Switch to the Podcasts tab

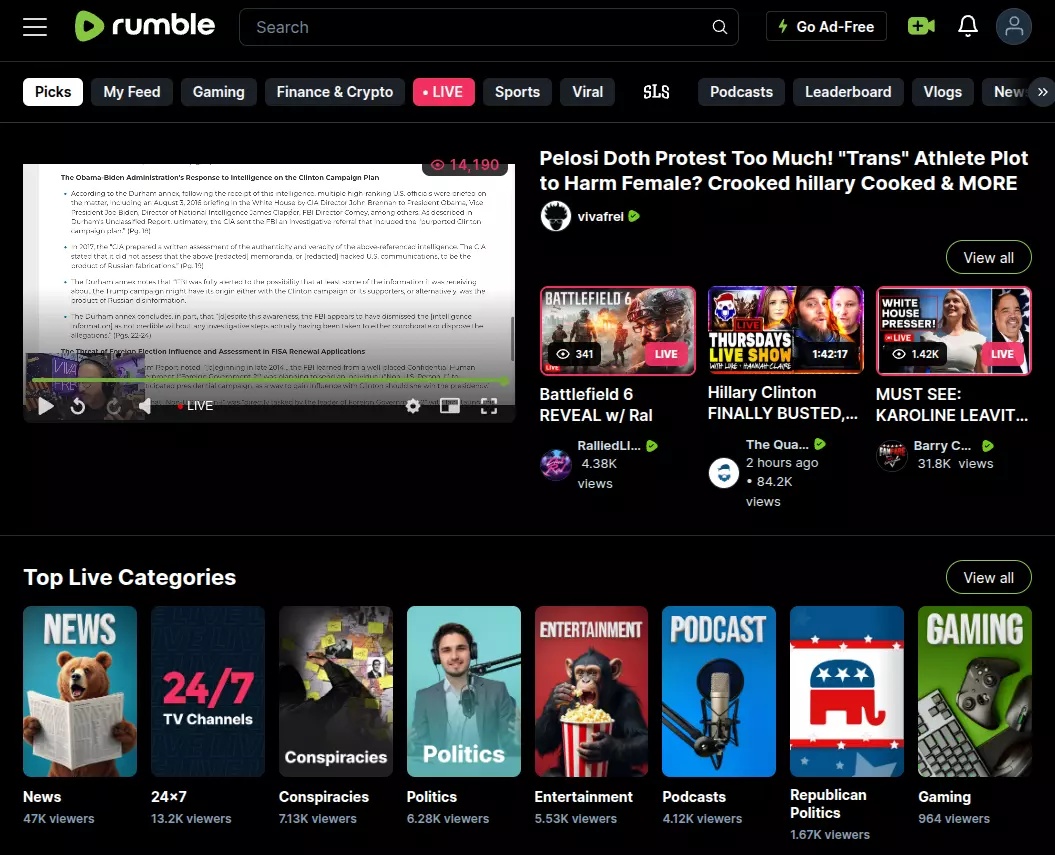pos(741,91)
